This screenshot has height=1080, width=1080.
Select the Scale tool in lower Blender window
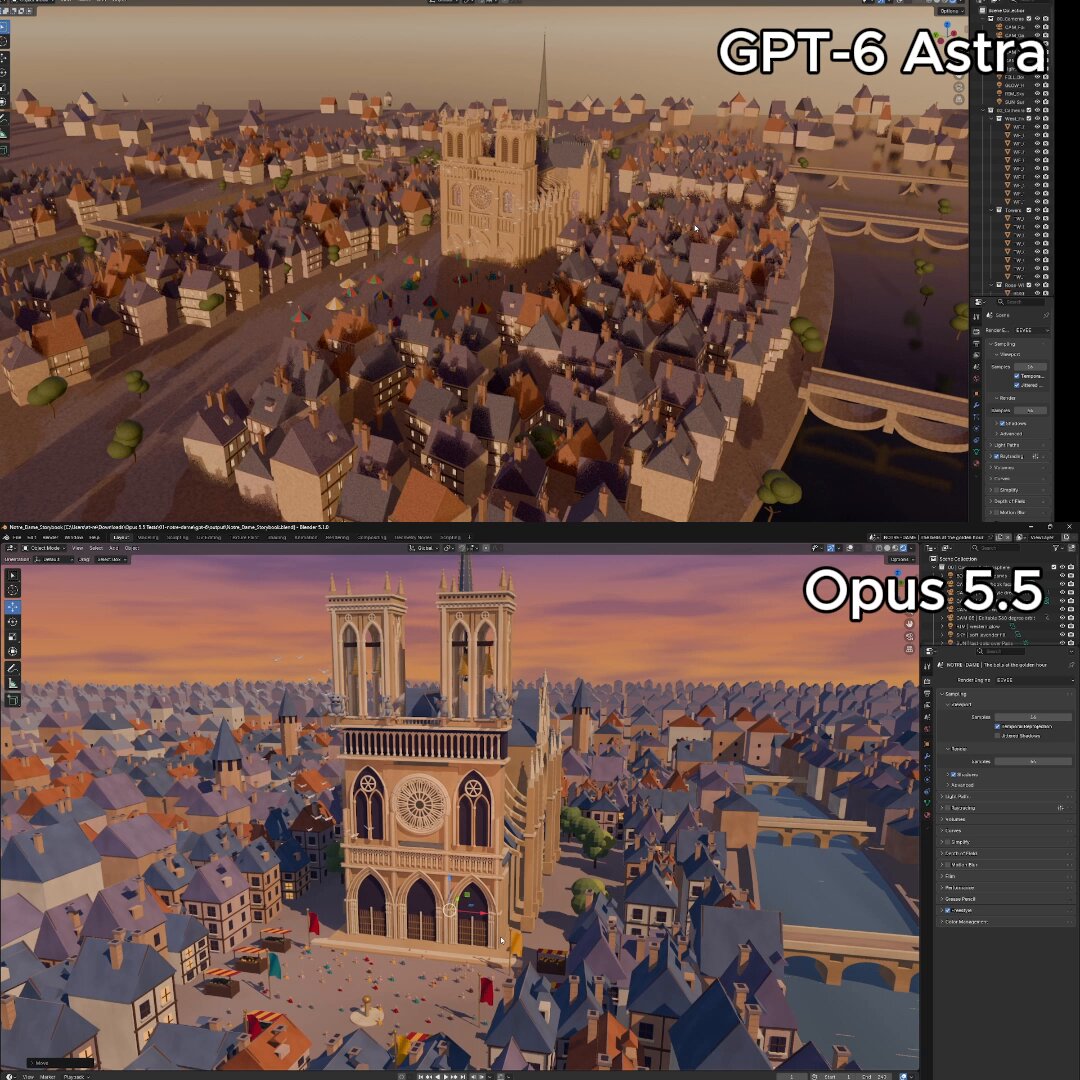click(x=13, y=636)
